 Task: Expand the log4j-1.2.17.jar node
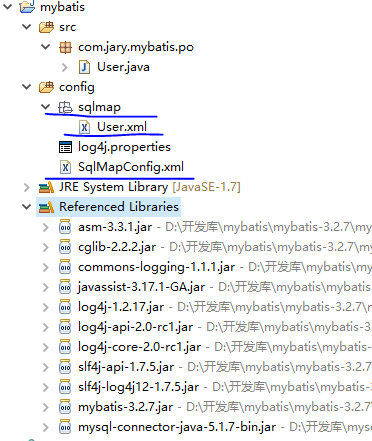46,307
